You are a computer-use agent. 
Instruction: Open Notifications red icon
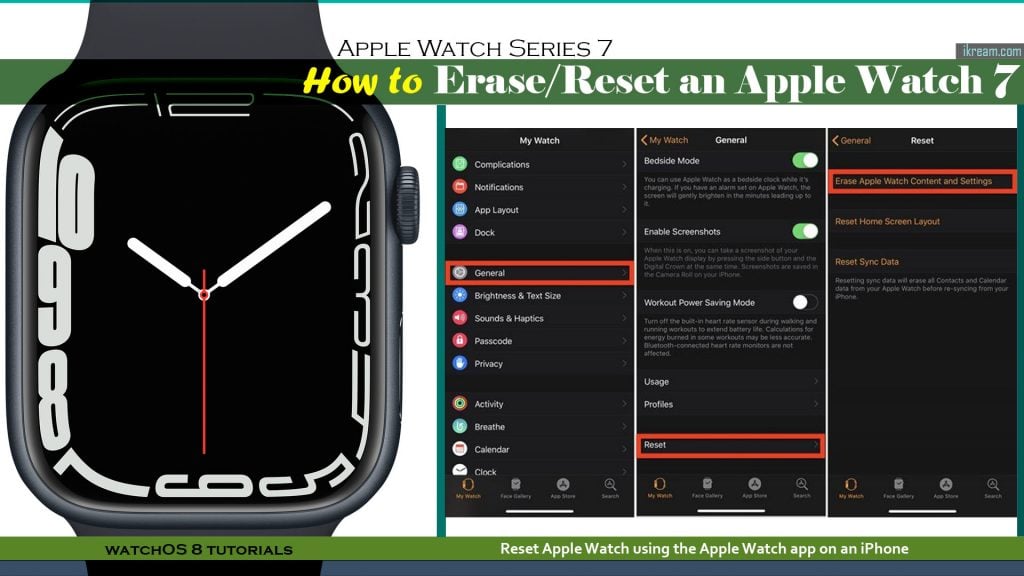460,187
